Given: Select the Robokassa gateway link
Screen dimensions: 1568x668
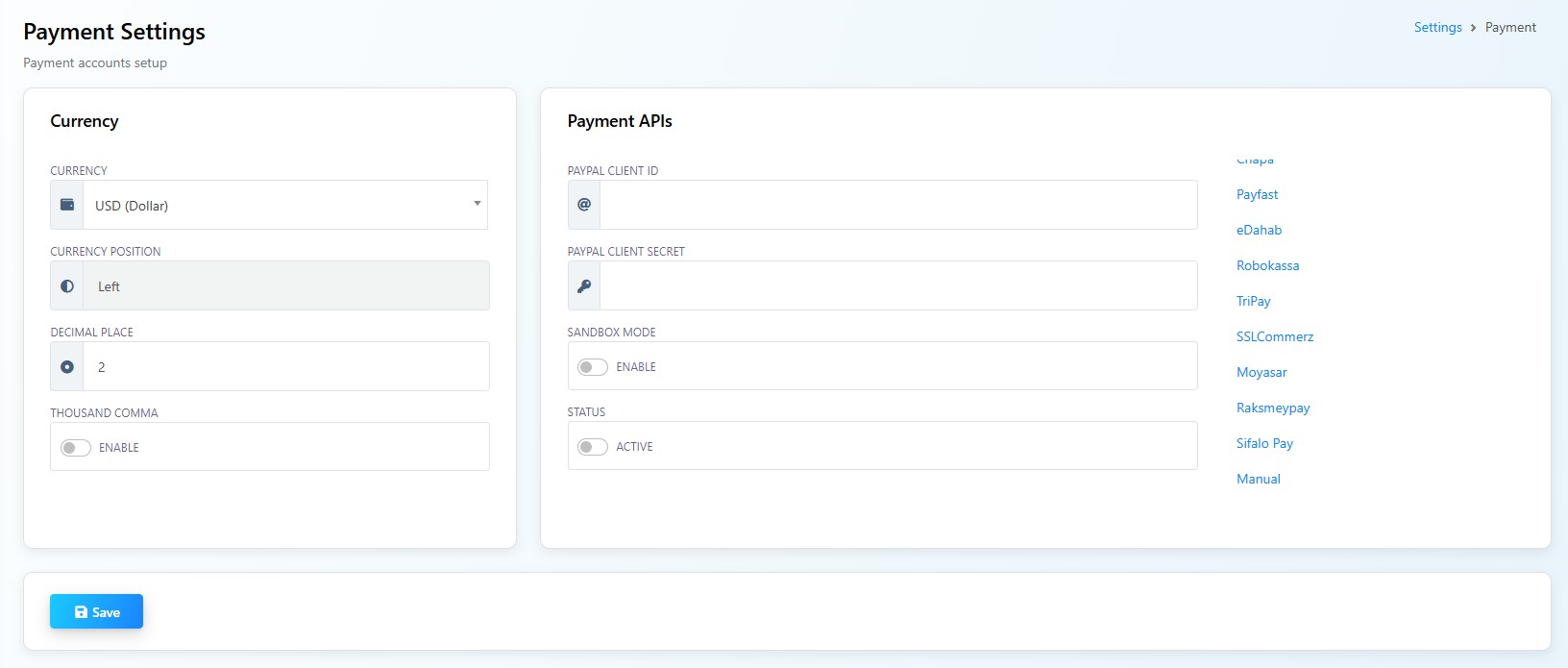Looking at the screenshot, I should 1267,266.
